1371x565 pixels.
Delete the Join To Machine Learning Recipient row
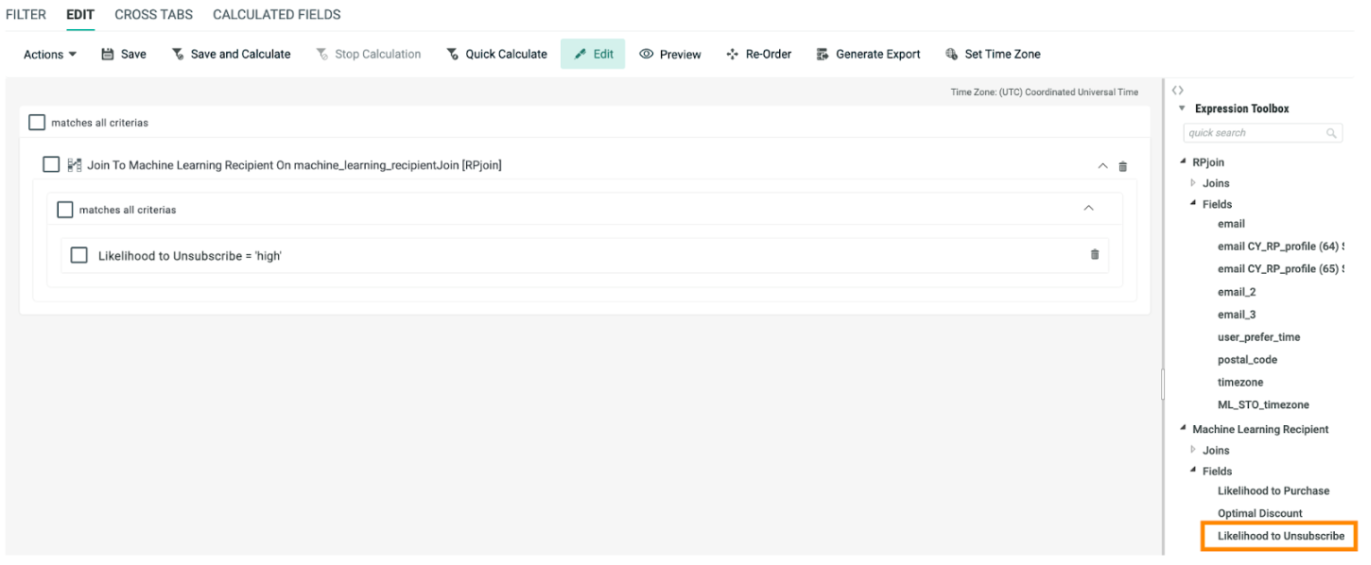click(x=1122, y=166)
